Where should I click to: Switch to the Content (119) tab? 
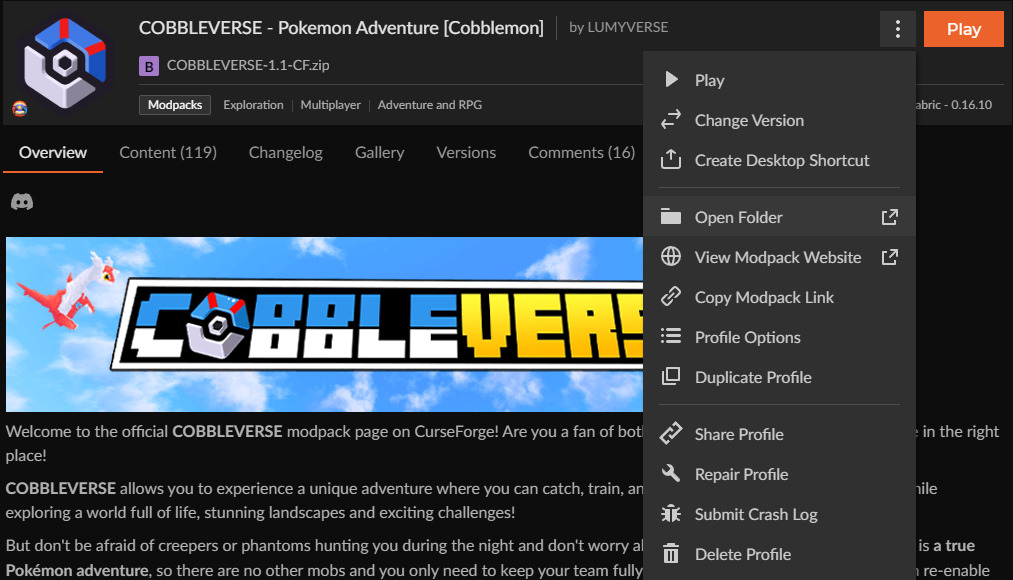click(x=168, y=152)
